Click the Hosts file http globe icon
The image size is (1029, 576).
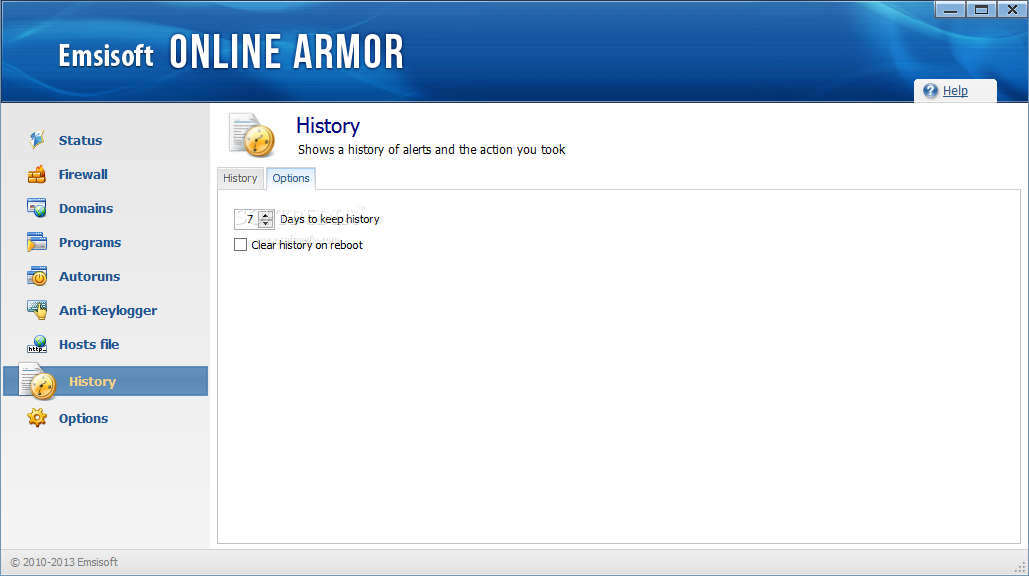click(x=37, y=344)
